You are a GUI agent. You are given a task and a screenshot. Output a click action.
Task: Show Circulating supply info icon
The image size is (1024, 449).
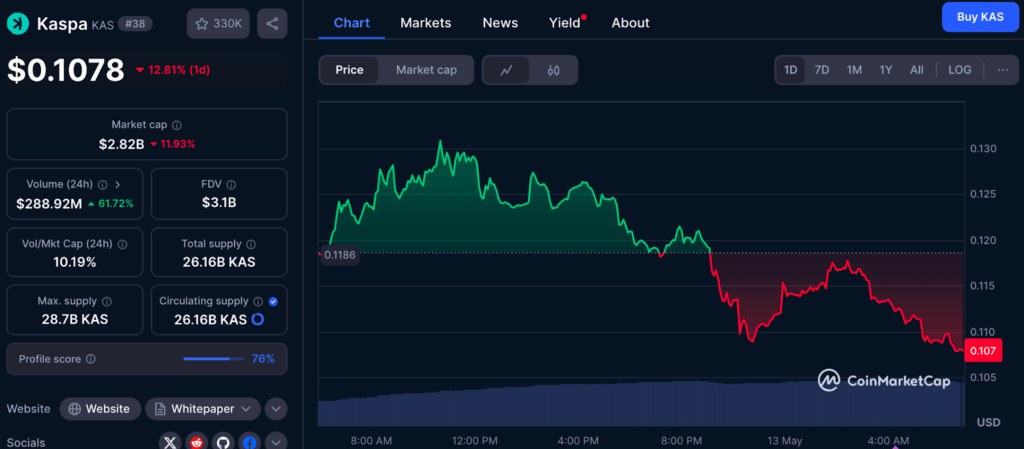click(x=258, y=302)
